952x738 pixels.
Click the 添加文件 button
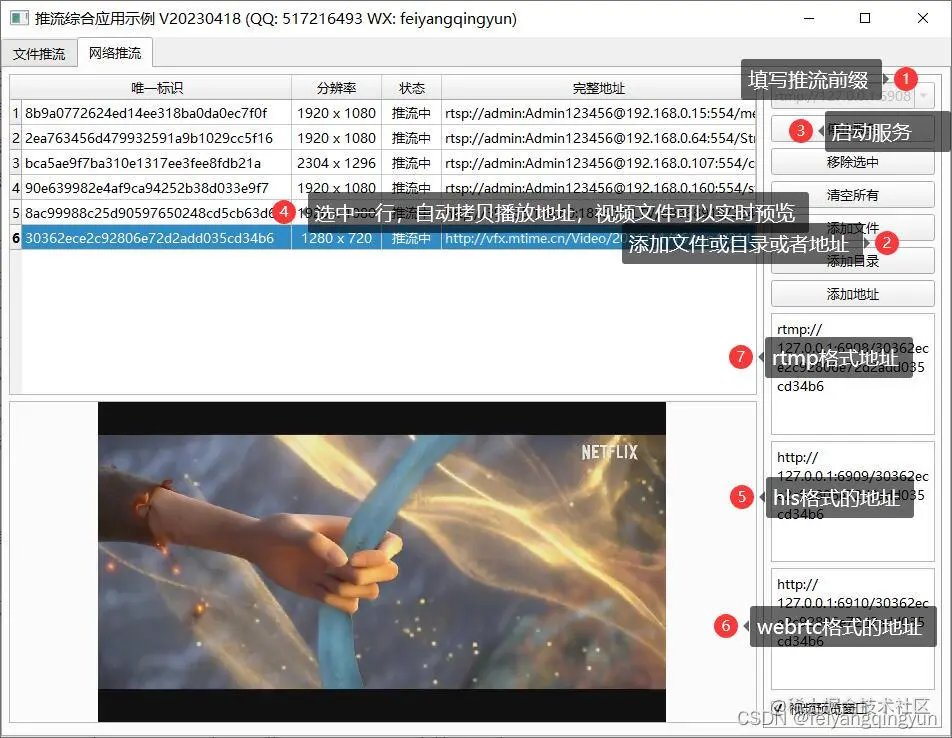coord(852,228)
